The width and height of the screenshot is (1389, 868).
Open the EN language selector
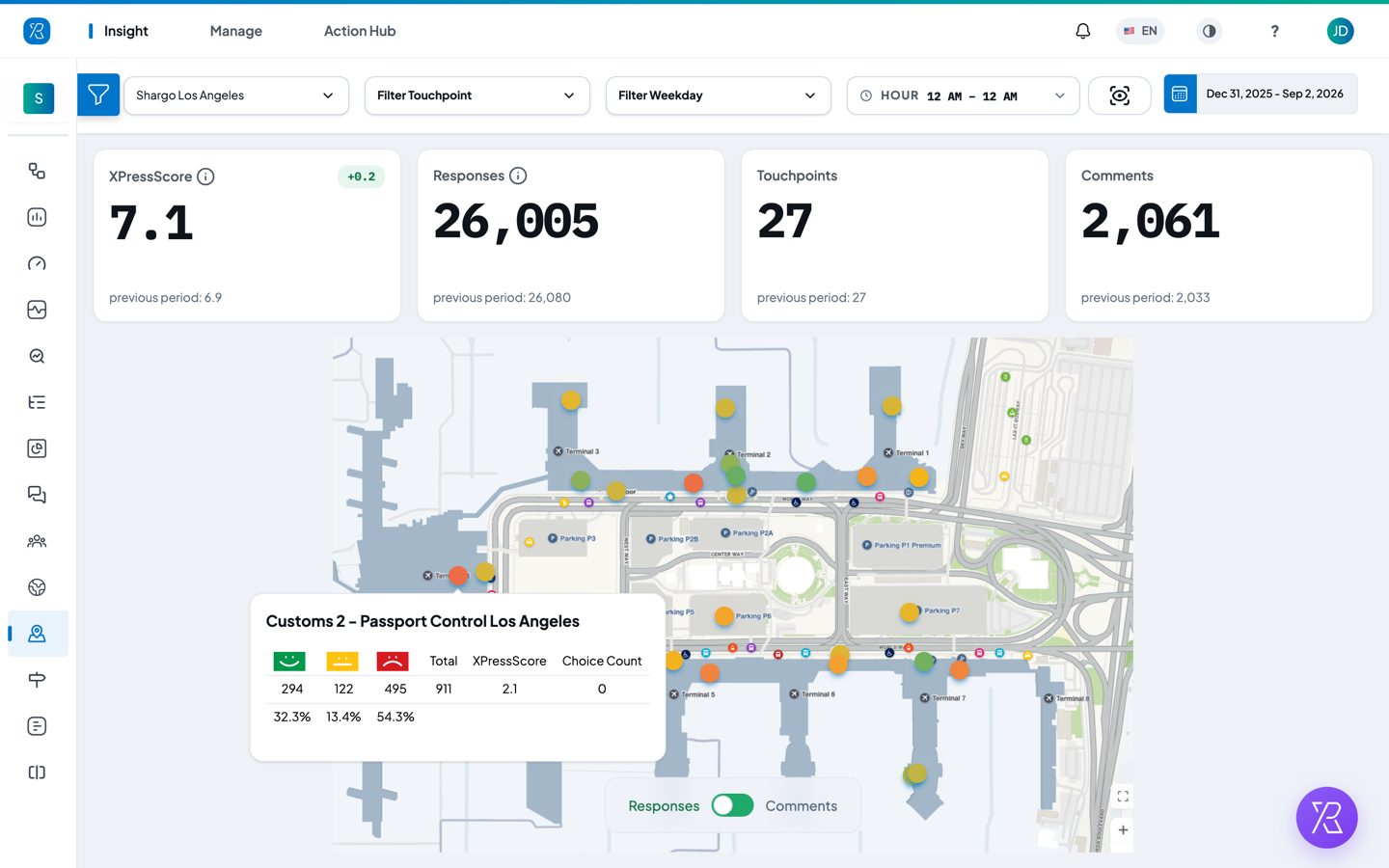1140,31
